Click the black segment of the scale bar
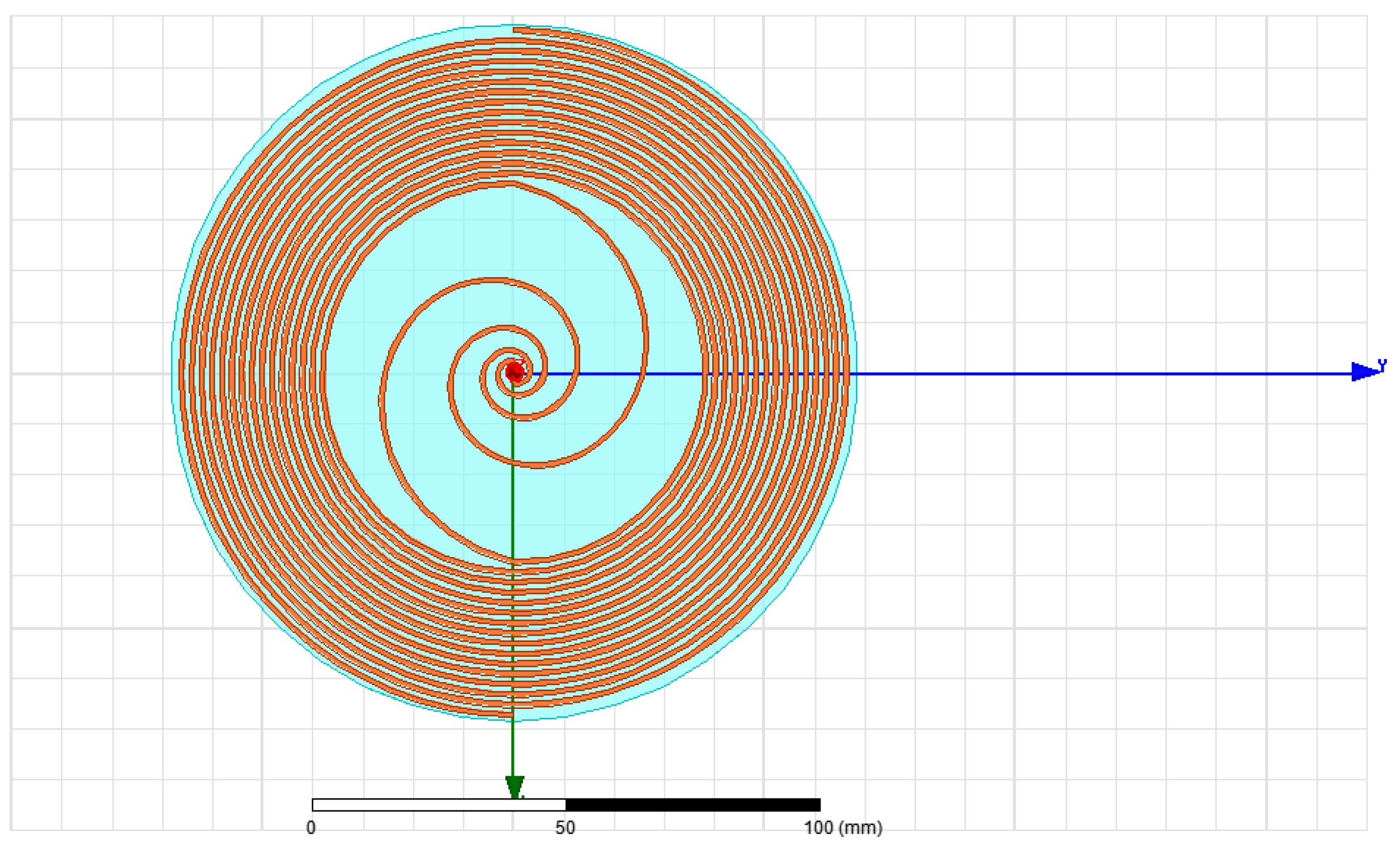 (693, 805)
